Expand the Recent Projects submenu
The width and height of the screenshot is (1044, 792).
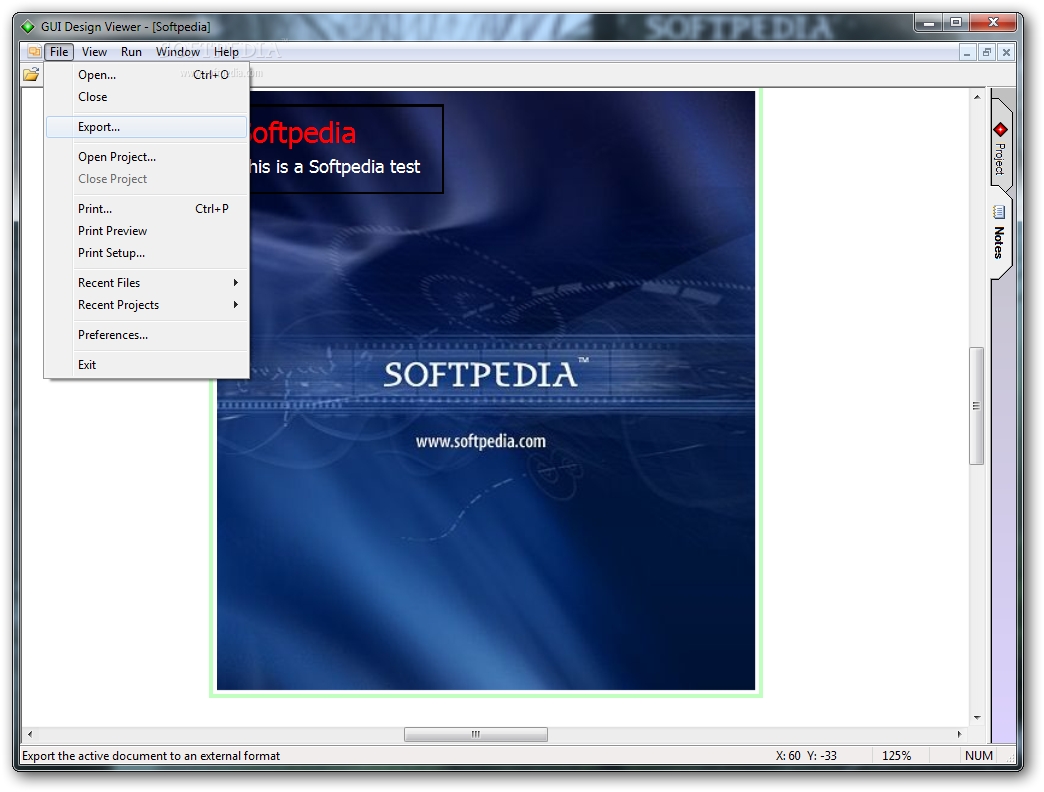[146, 304]
